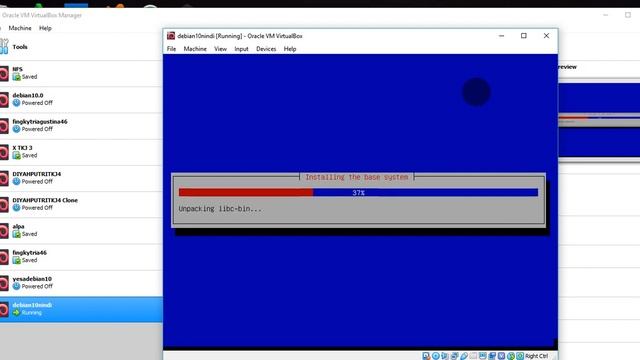Click the shared folders icon in VM status bar
Viewport: 640px width, 360px height.
click(x=473, y=356)
